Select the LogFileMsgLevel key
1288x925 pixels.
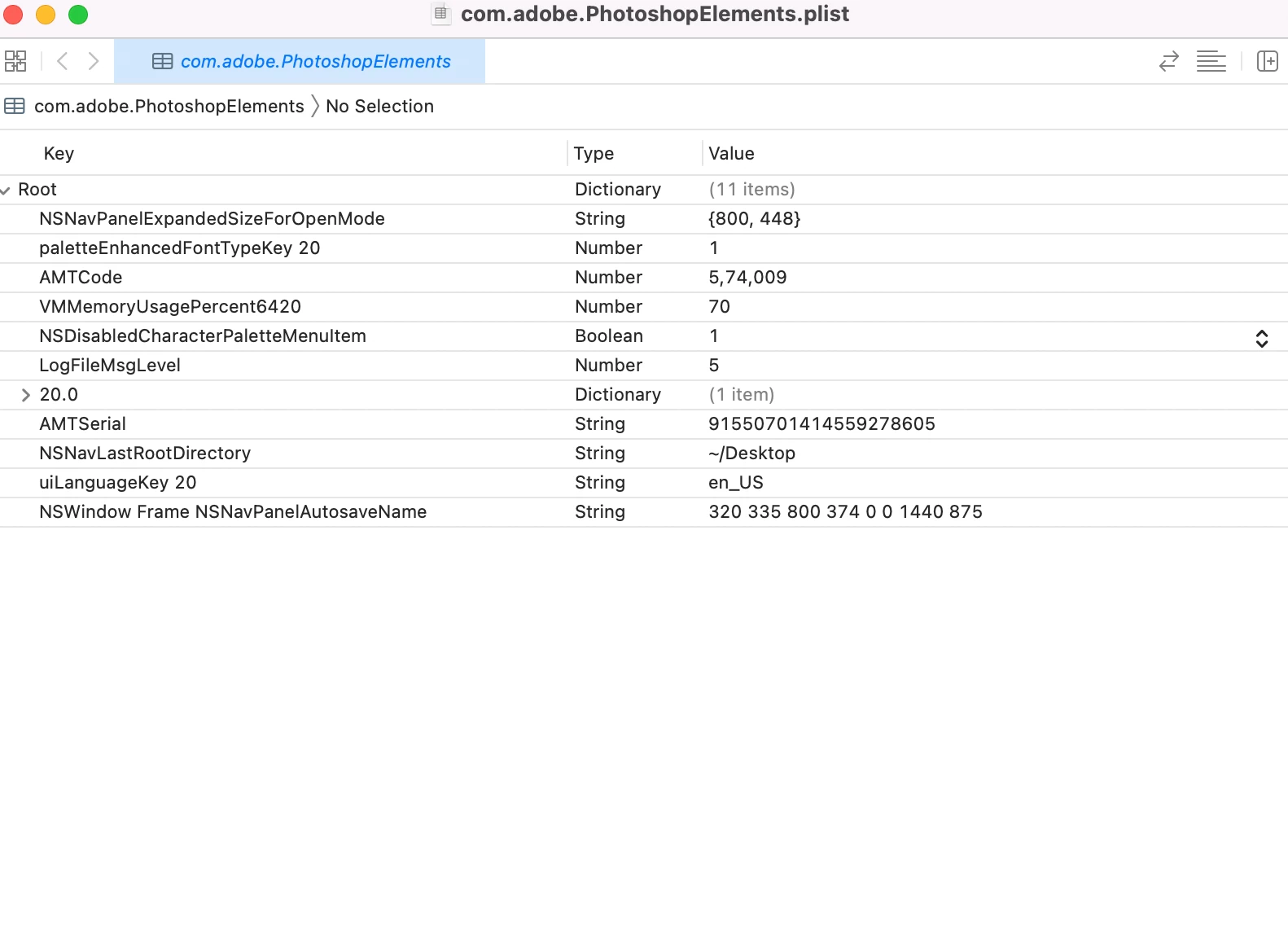tap(110, 365)
